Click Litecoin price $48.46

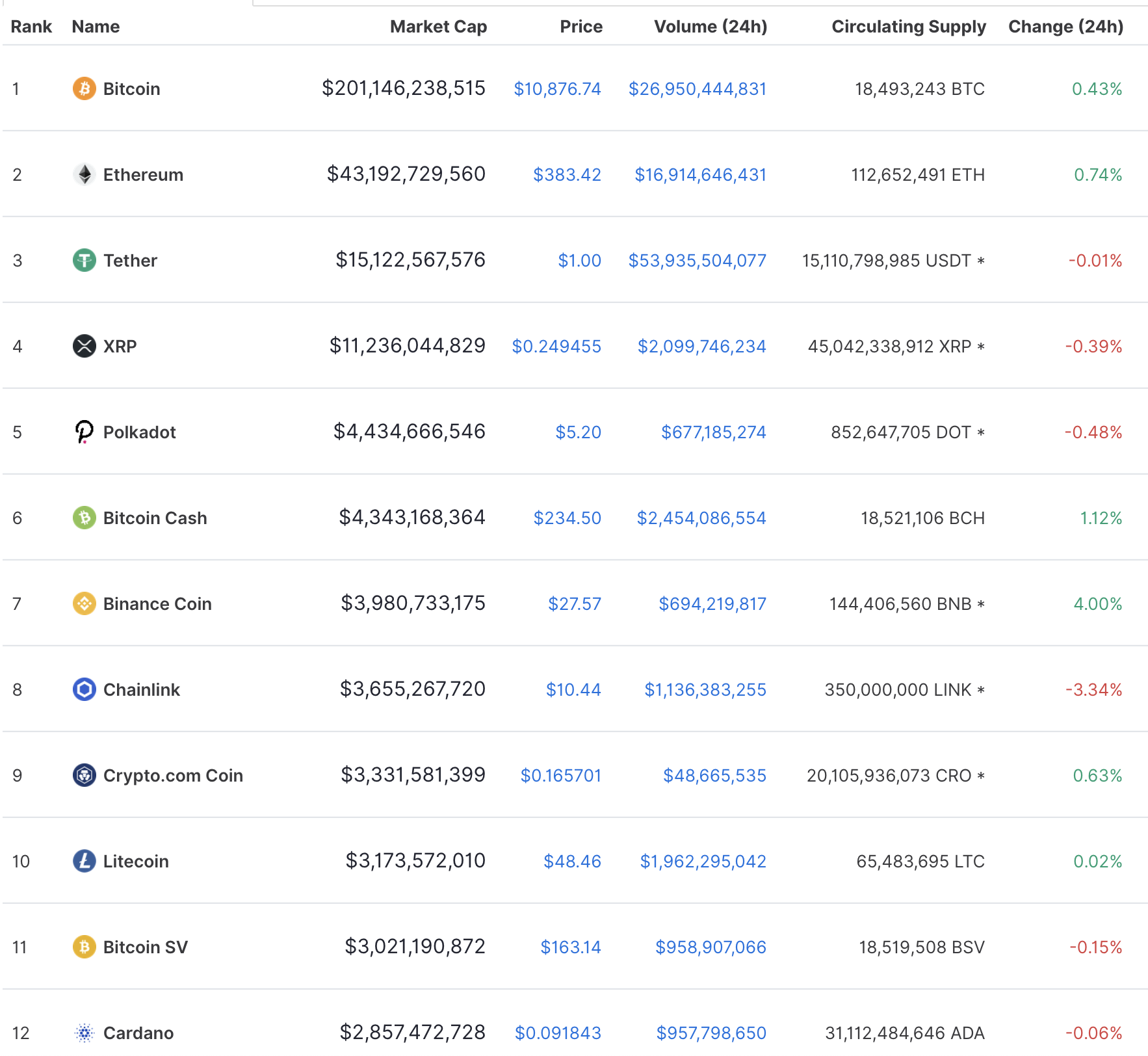(572, 862)
